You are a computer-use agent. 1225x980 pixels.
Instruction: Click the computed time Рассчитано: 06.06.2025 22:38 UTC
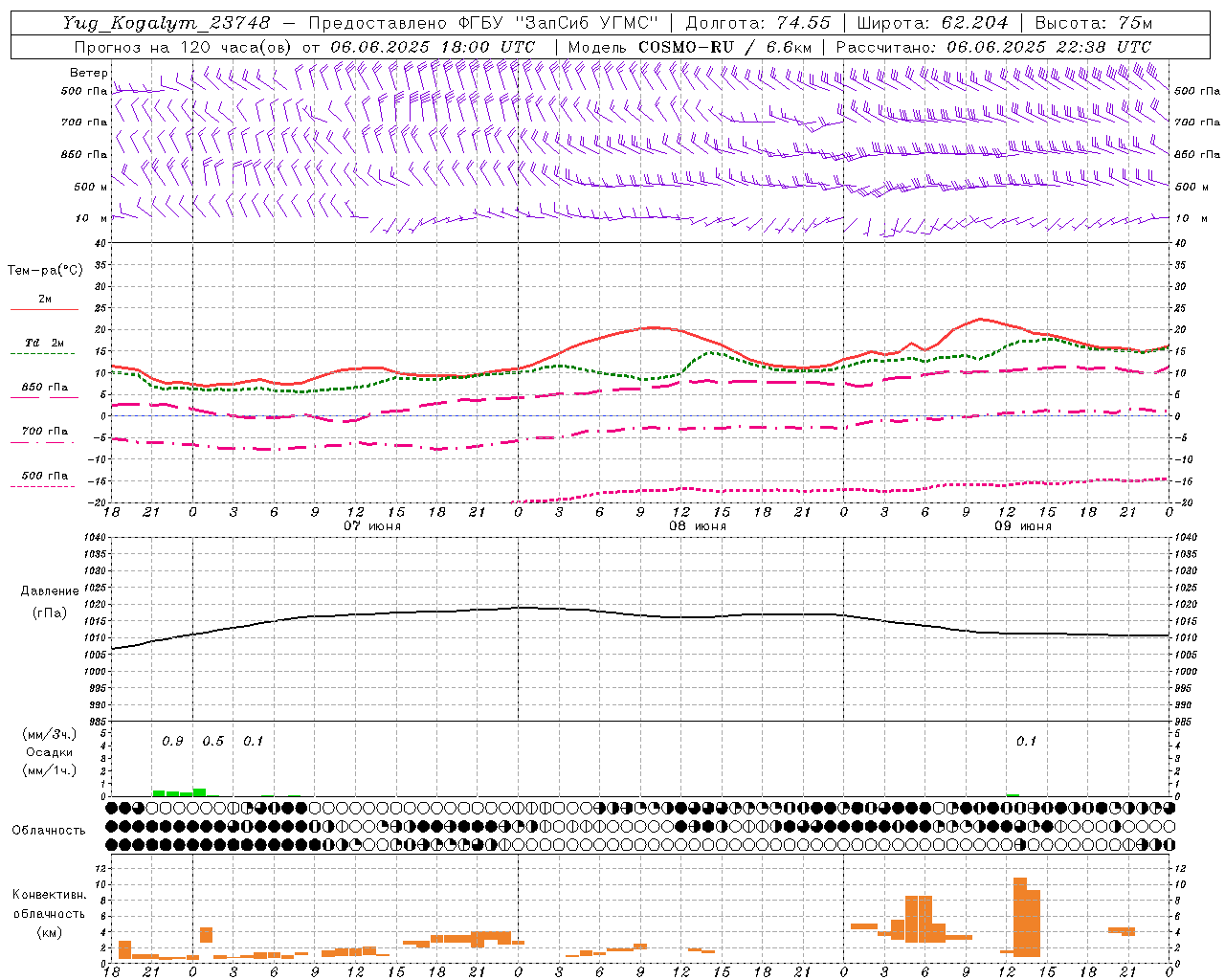click(x=994, y=47)
